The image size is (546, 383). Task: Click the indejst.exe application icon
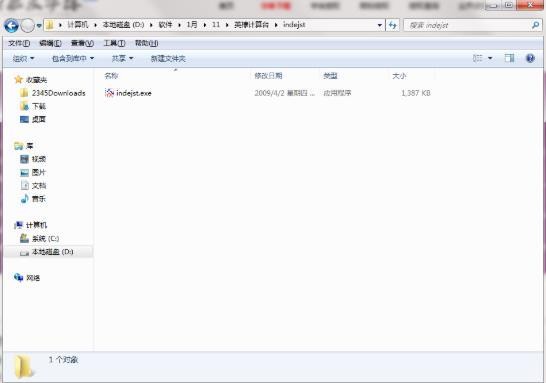tap(109, 93)
